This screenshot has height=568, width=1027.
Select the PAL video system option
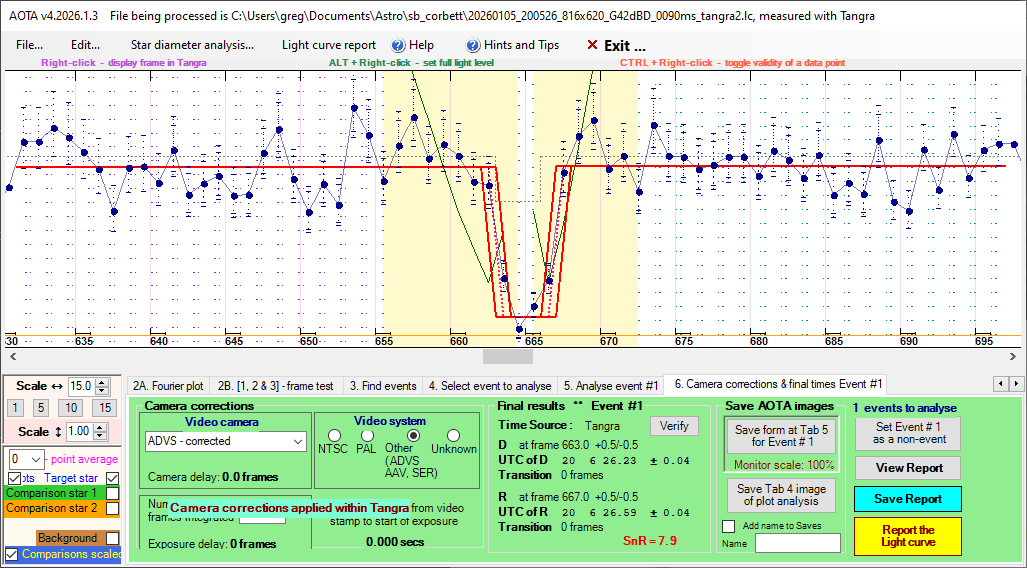[366, 436]
